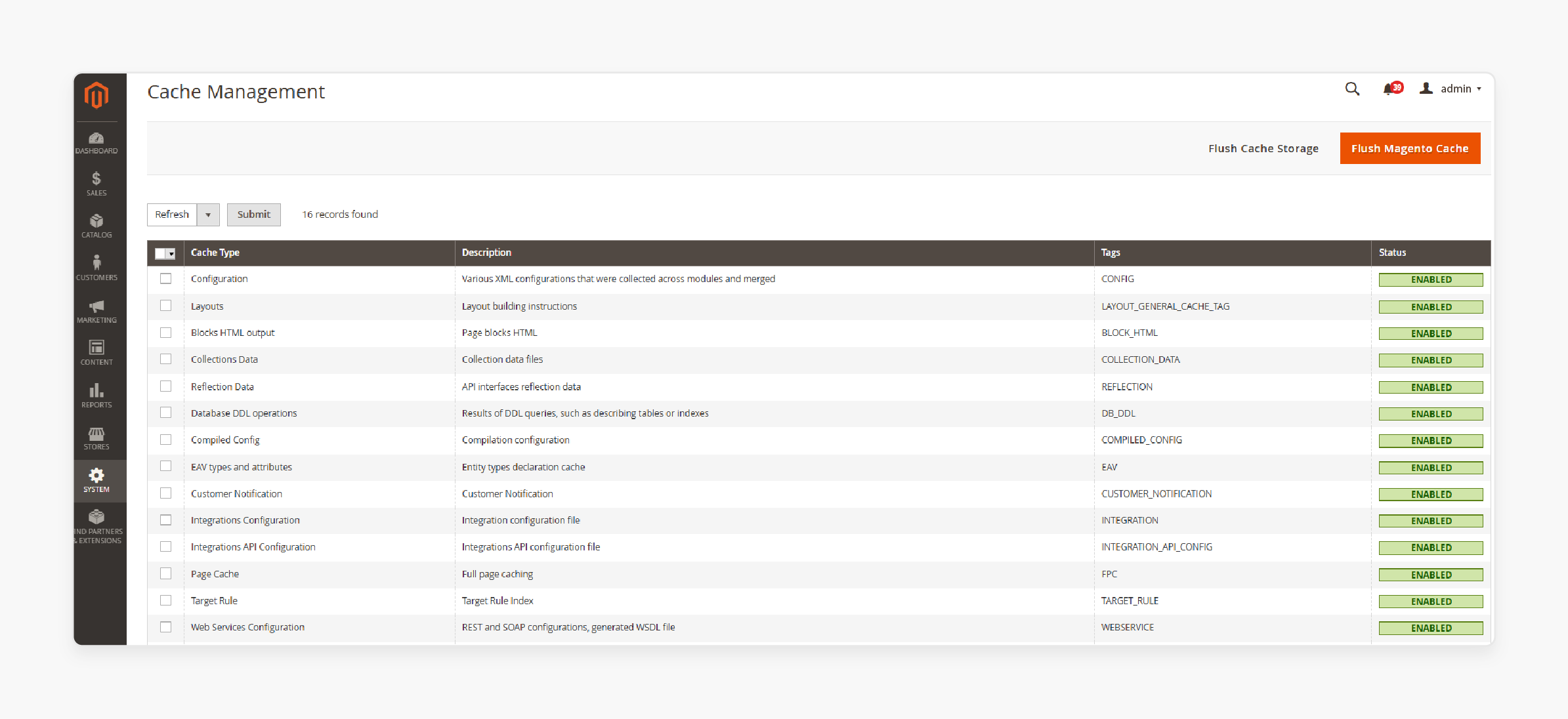This screenshot has height=719, width=1568.
Task: Expand the admin account menu arrow
Action: (x=1479, y=89)
